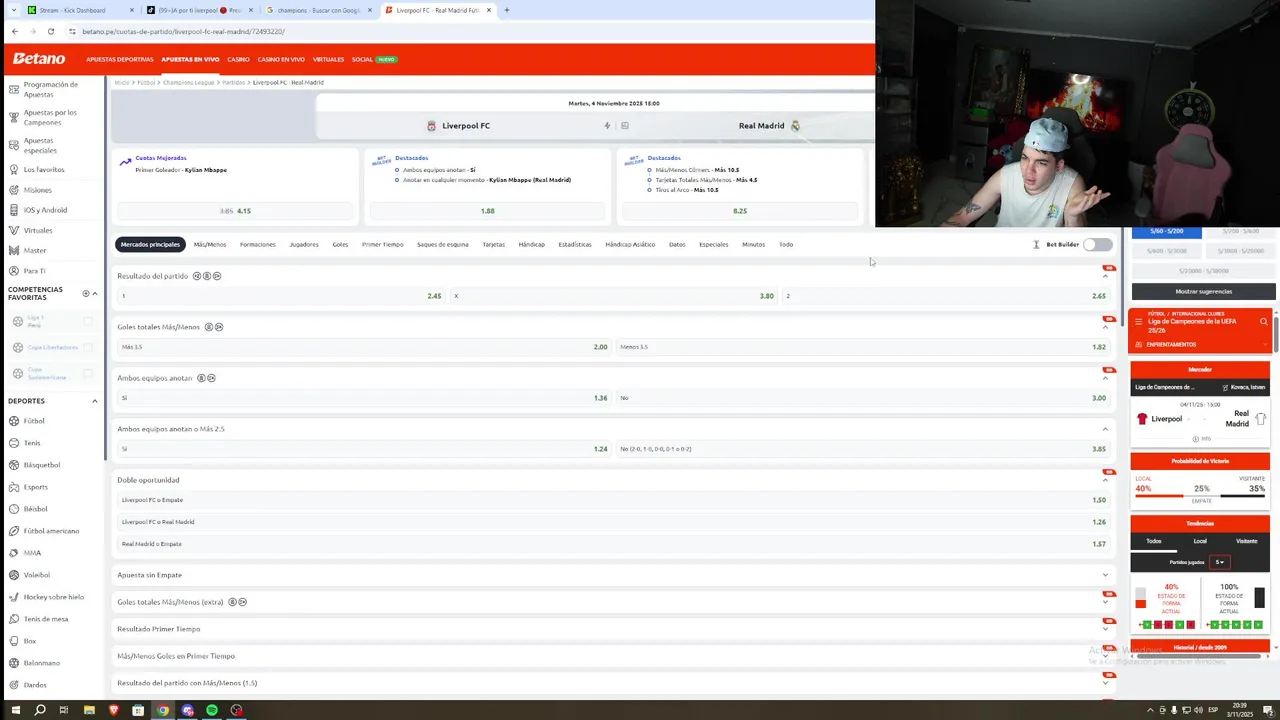1280x720 pixels.
Task: Expand the Apuesta sin Empate market
Action: coord(1105,575)
